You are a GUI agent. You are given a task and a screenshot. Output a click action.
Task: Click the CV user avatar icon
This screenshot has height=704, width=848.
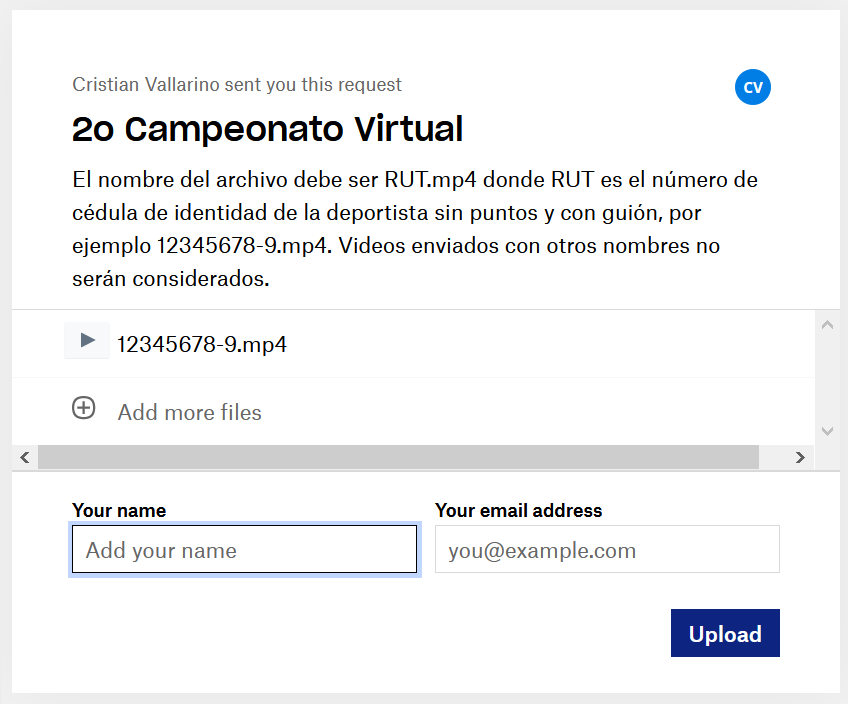point(753,87)
